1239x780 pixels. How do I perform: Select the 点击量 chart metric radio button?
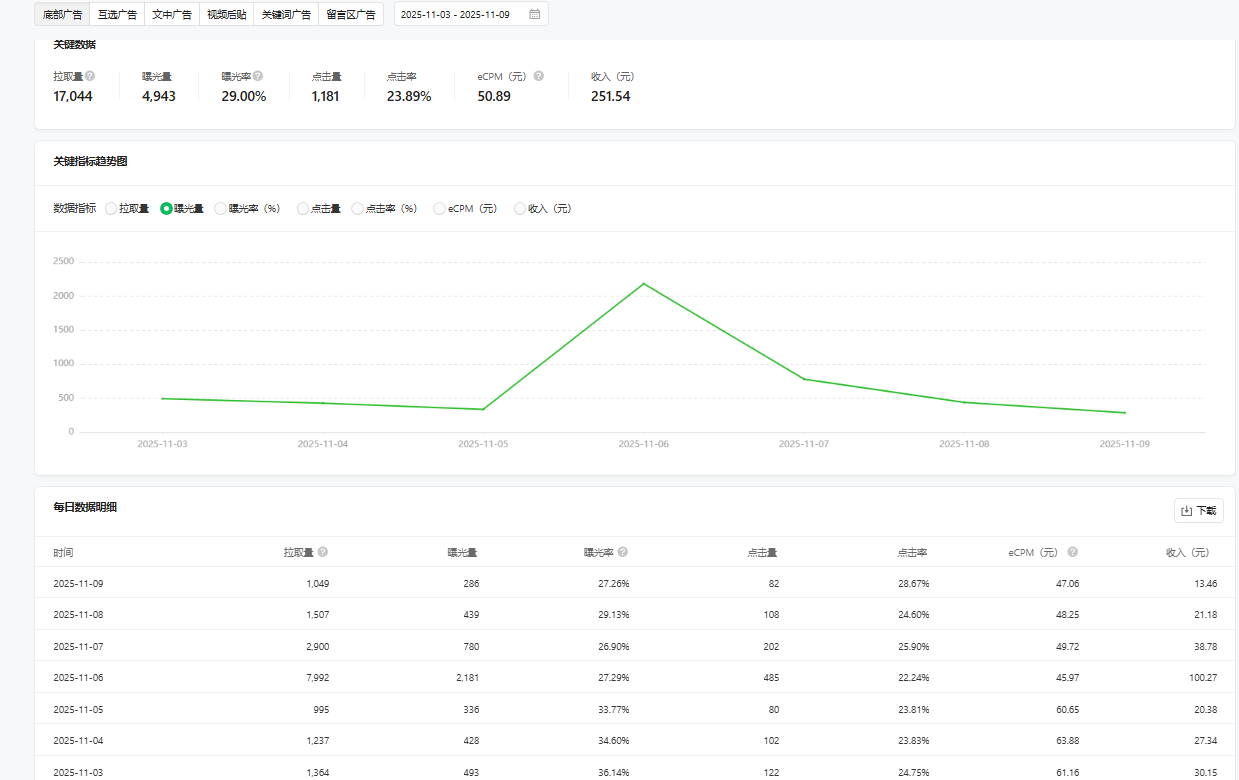point(303,209)
